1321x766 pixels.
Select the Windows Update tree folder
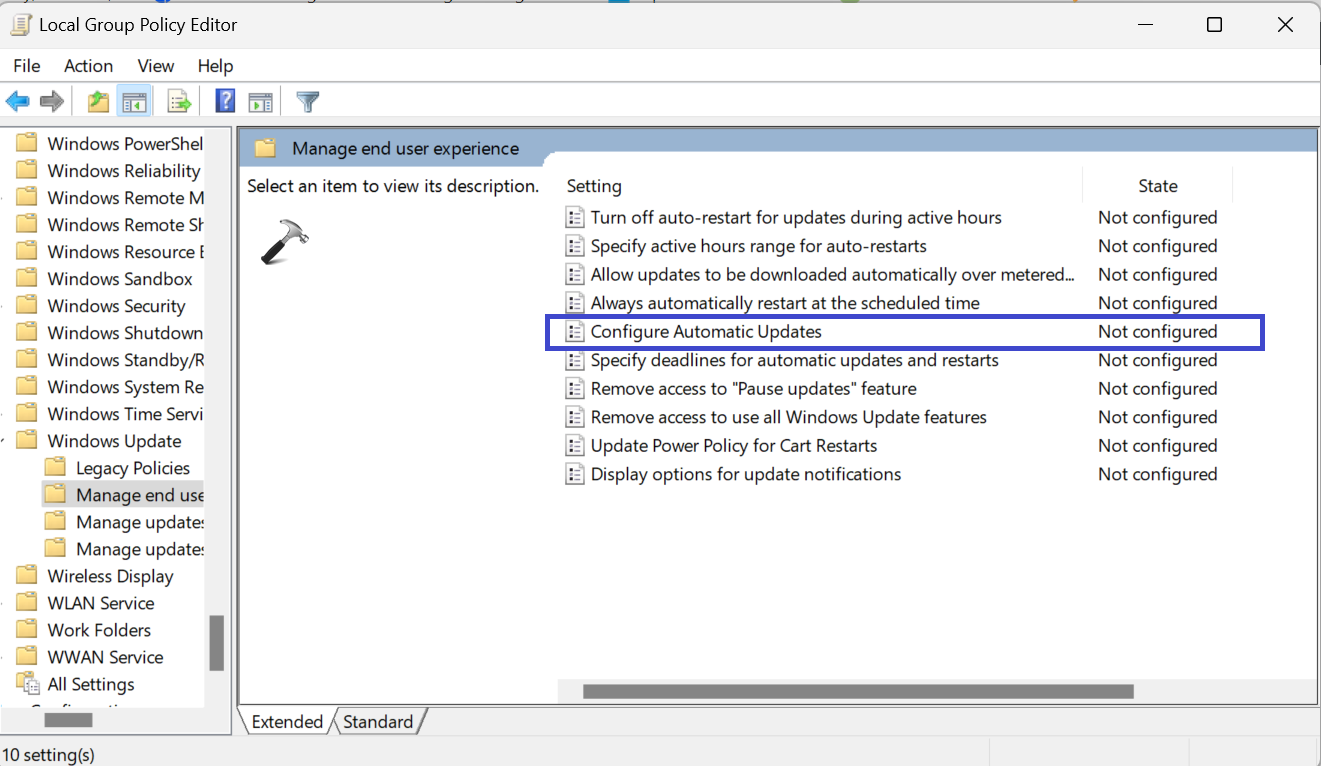click(114, 441)
